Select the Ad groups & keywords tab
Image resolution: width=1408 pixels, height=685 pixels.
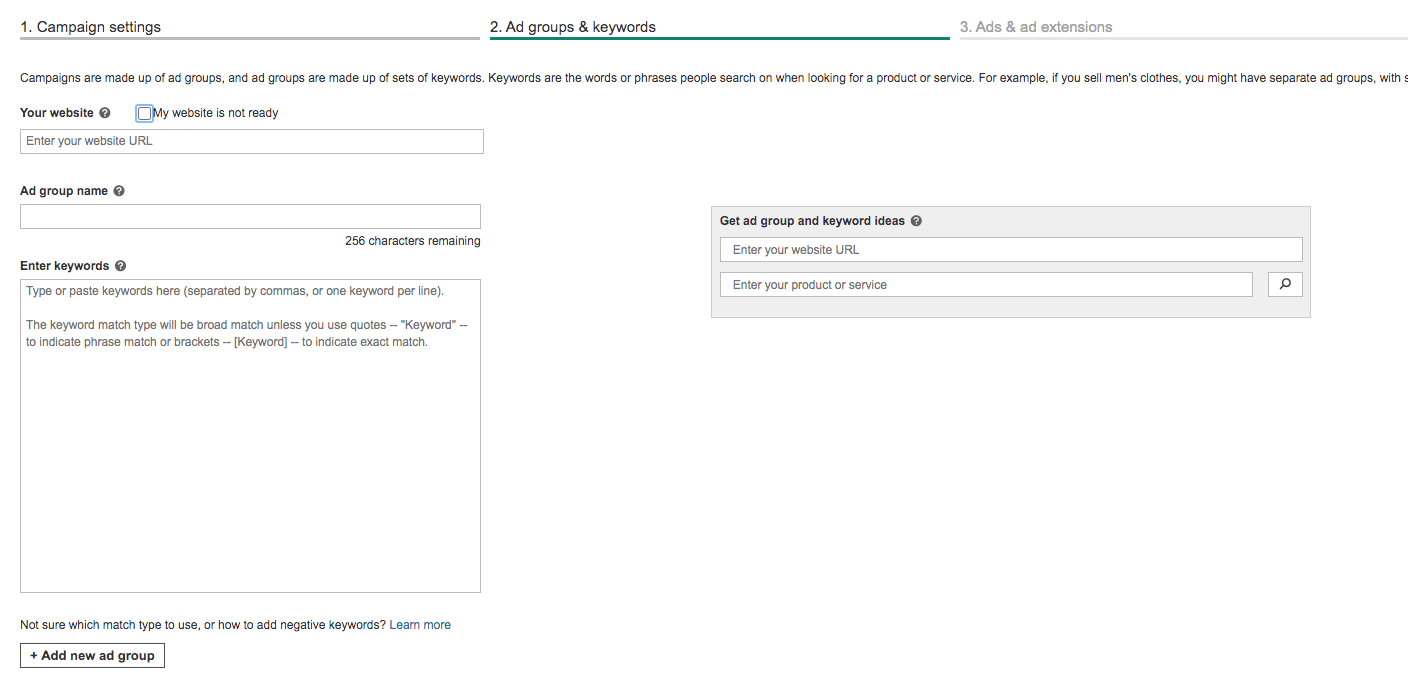(573, 27)
